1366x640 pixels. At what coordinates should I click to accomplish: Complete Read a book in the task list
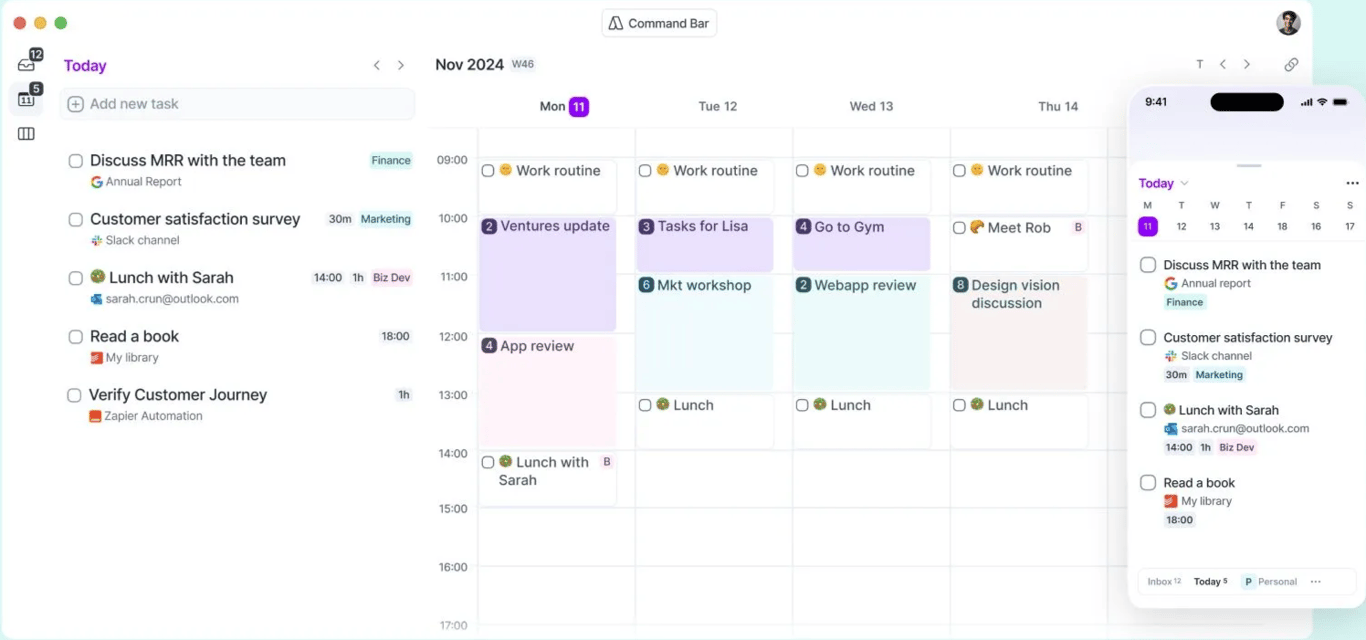[x=75, y=336]
